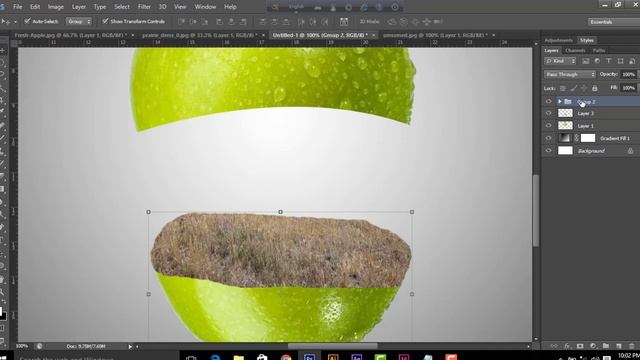Switch to the Channels tab
Screen dimensions: 640x360
pos(575,51)
